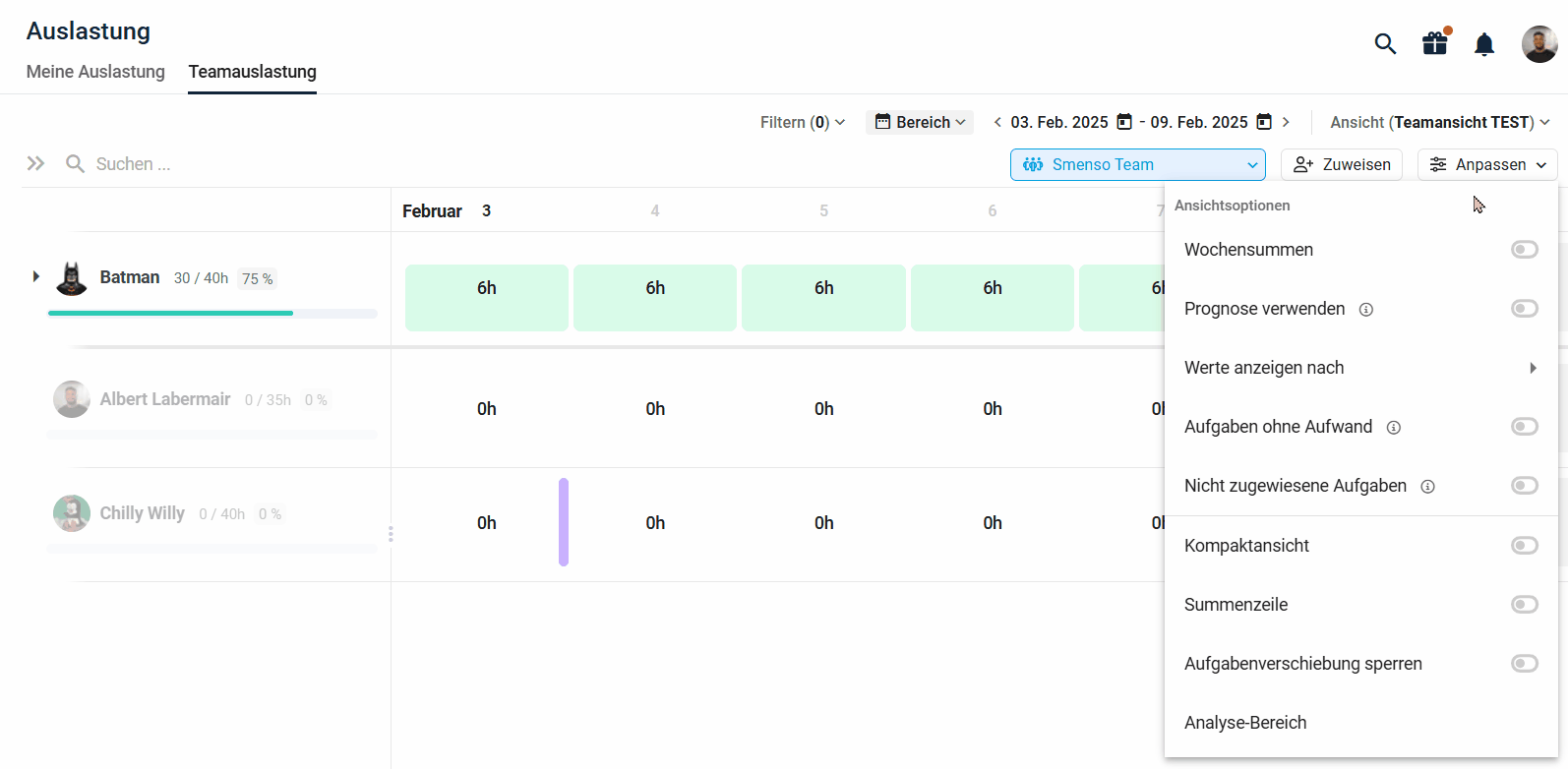Click the search magnifier icon in header

click(x=1385, y=44)
